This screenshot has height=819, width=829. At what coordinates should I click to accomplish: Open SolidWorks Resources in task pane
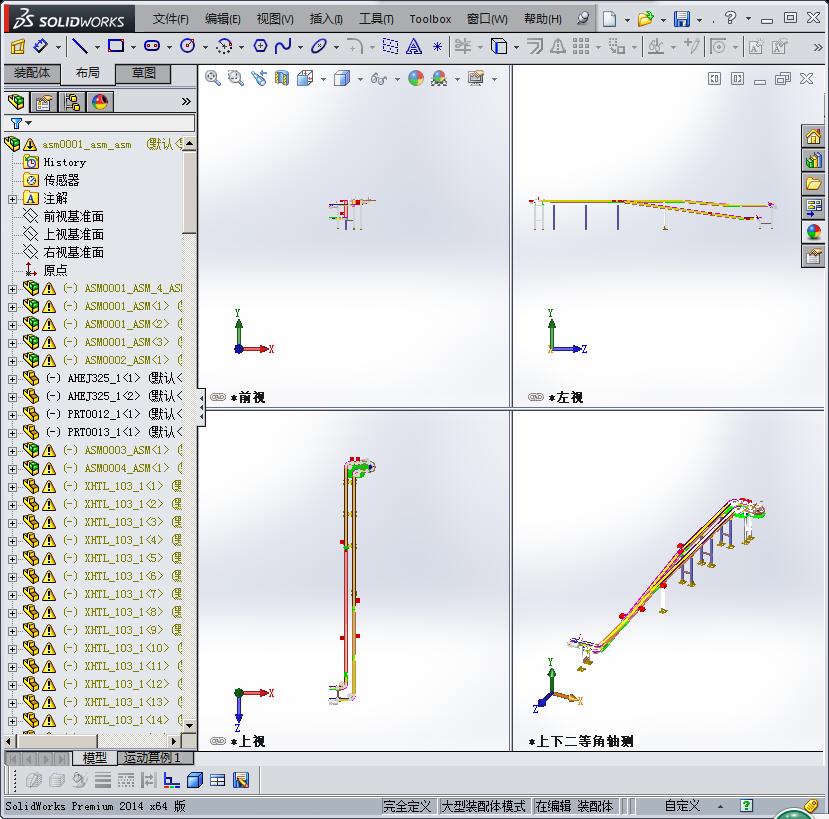click(813, 137)
